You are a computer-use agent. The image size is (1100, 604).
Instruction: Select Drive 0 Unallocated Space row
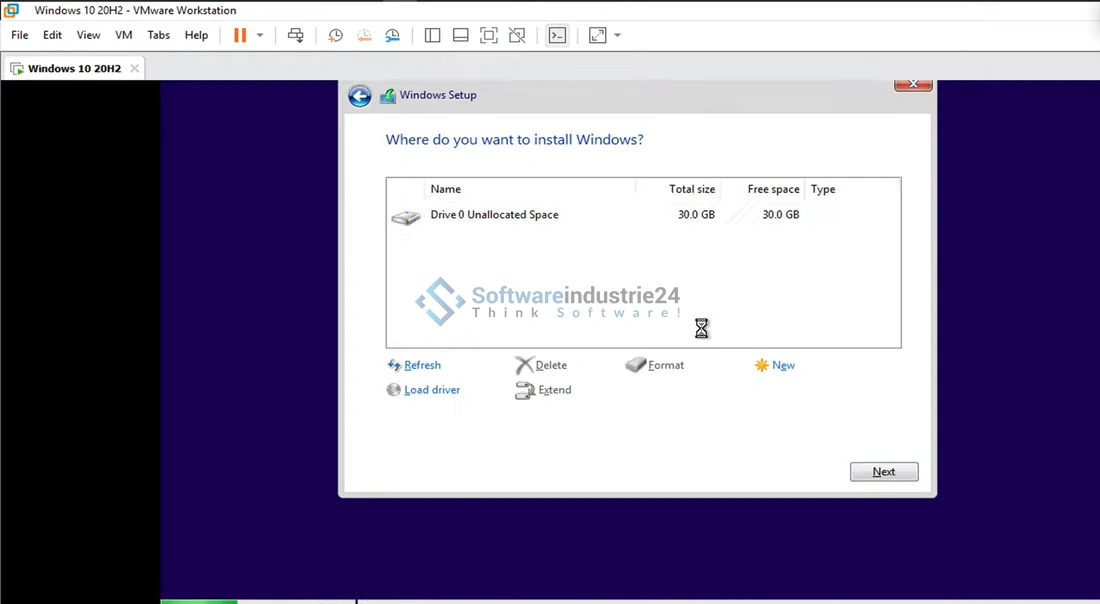[494, 215]
